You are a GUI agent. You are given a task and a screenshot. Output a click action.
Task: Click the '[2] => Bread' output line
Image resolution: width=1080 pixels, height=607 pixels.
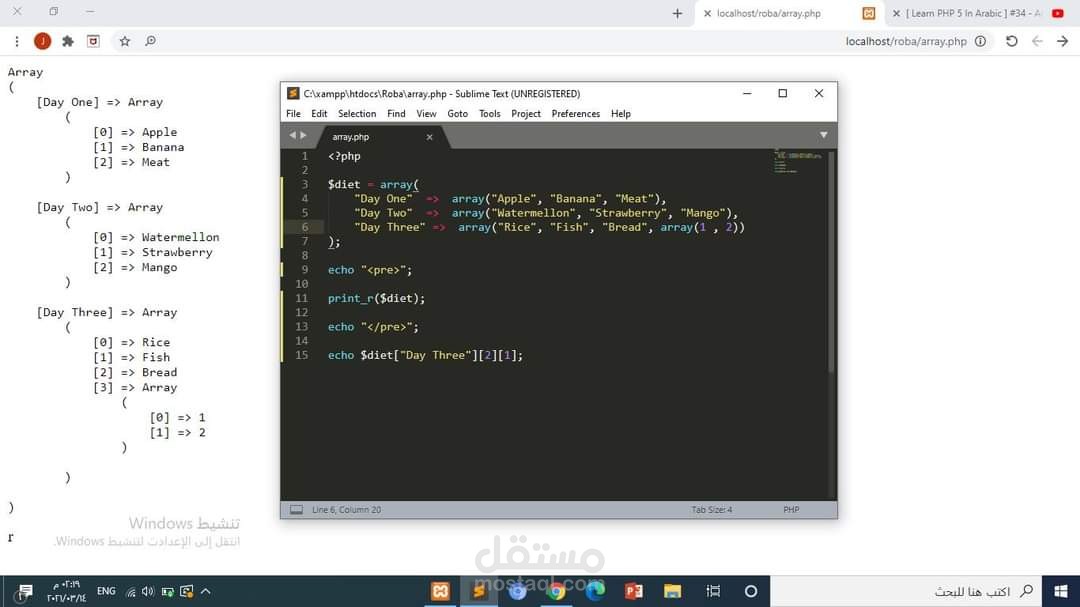pos(135,372)
